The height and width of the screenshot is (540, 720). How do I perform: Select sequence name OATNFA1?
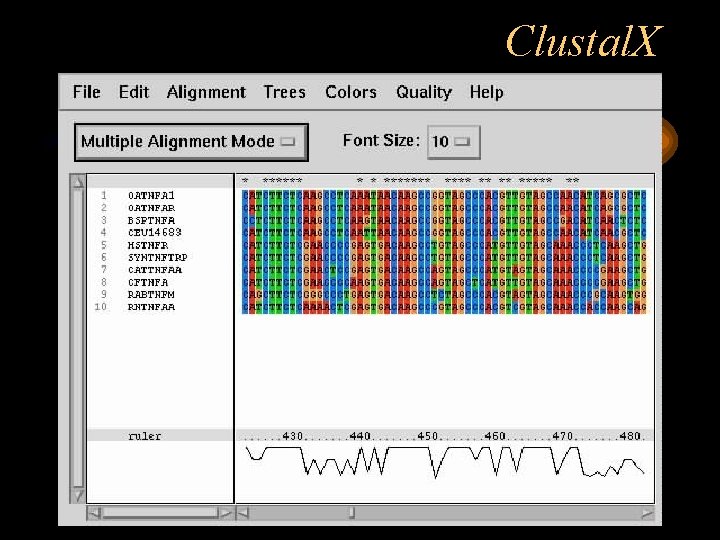(x=151, y=196)
